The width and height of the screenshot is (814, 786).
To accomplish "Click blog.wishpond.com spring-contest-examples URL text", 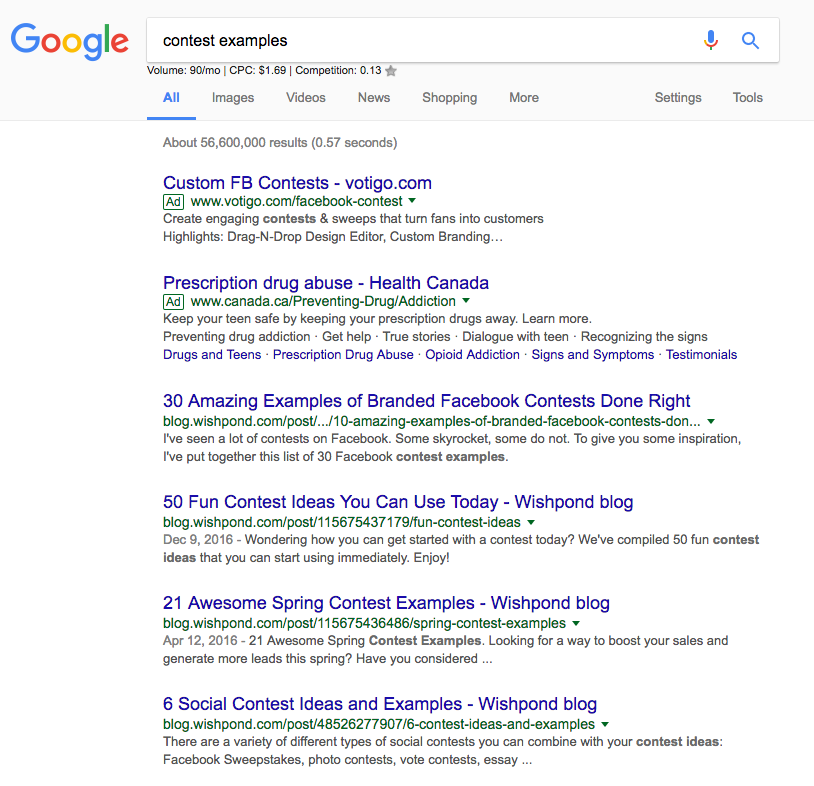I will 364,623.
